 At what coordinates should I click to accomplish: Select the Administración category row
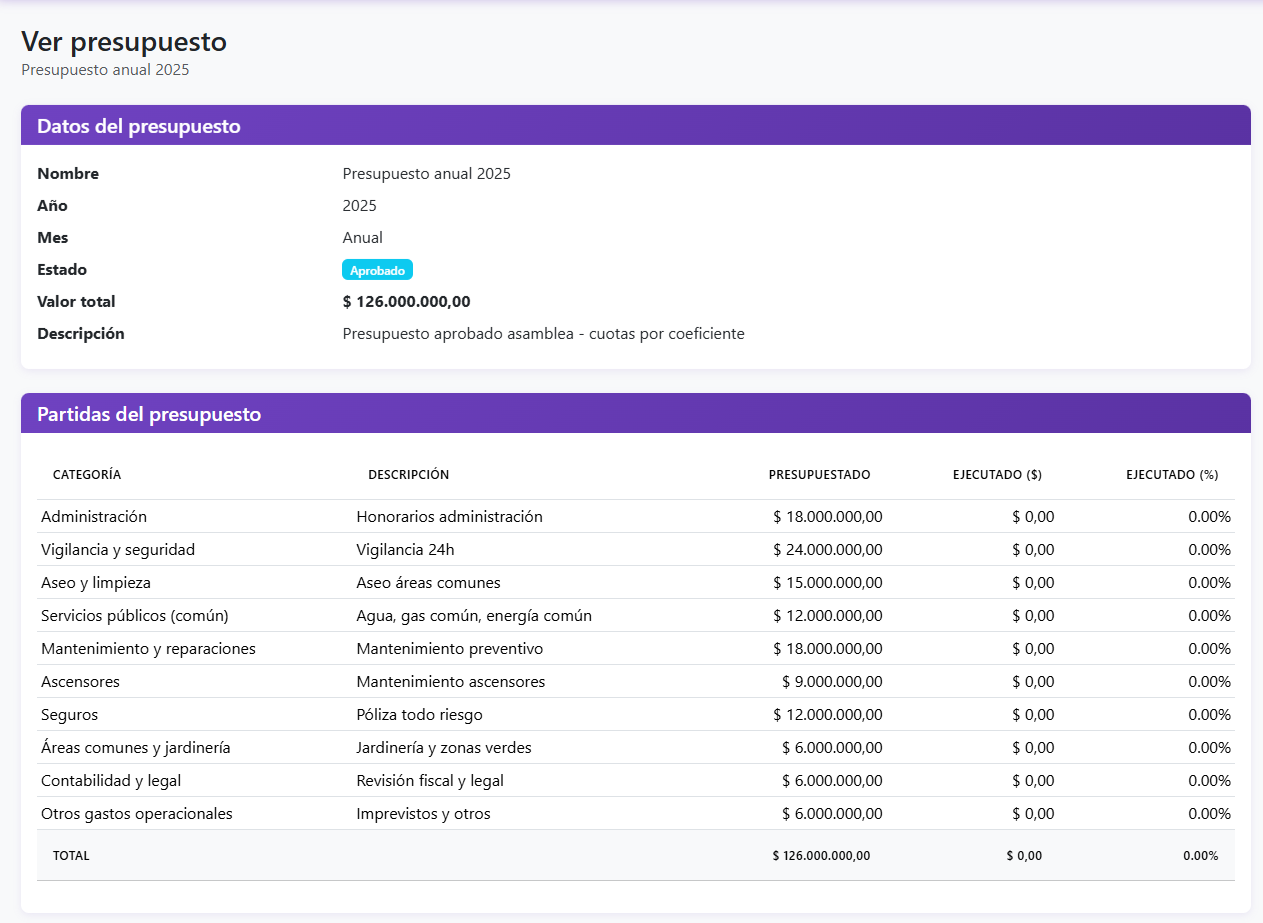pyautogui.click(x=636, y=517)
